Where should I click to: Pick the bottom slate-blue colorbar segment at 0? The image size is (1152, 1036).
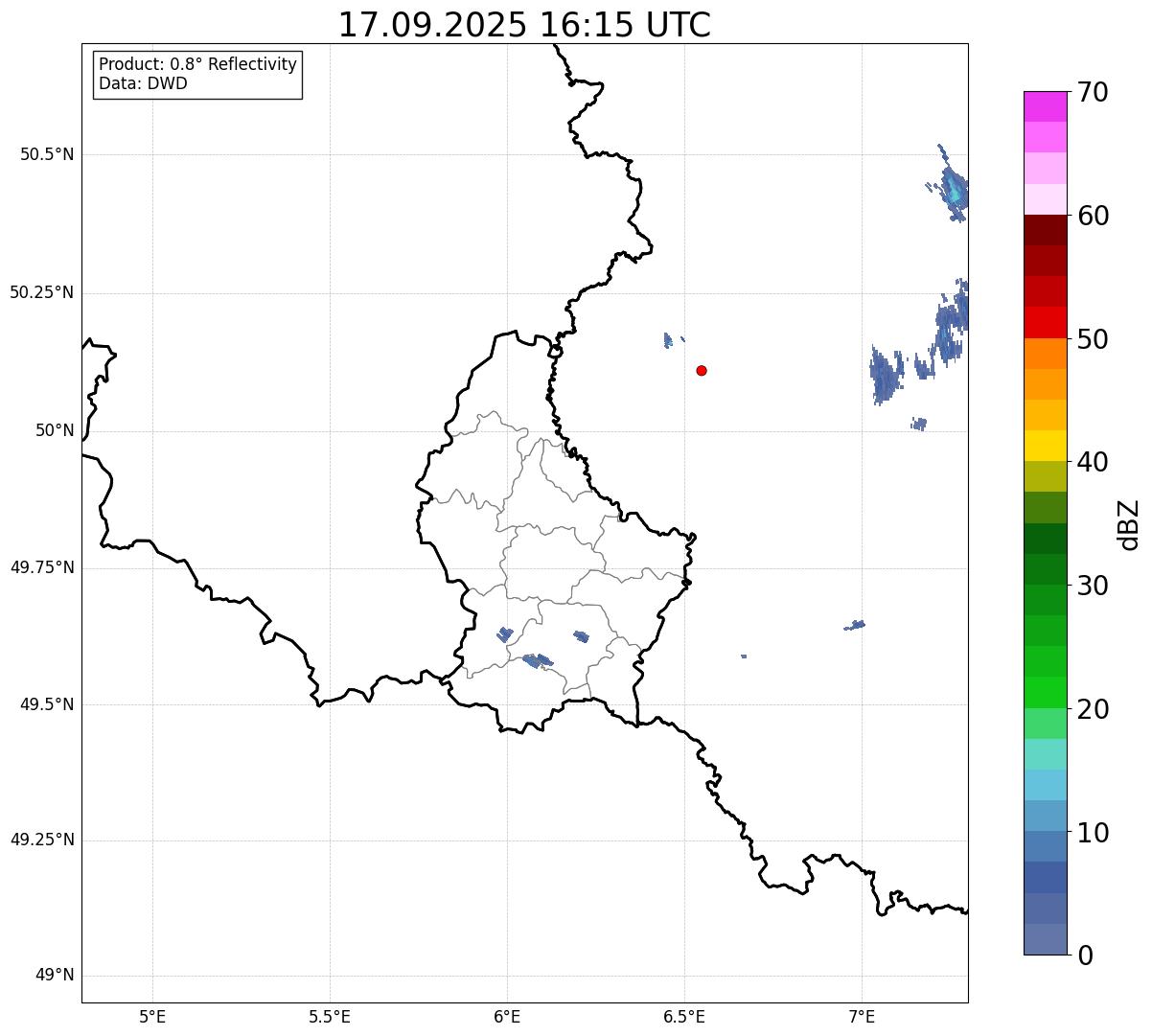tap(1045, 939)
